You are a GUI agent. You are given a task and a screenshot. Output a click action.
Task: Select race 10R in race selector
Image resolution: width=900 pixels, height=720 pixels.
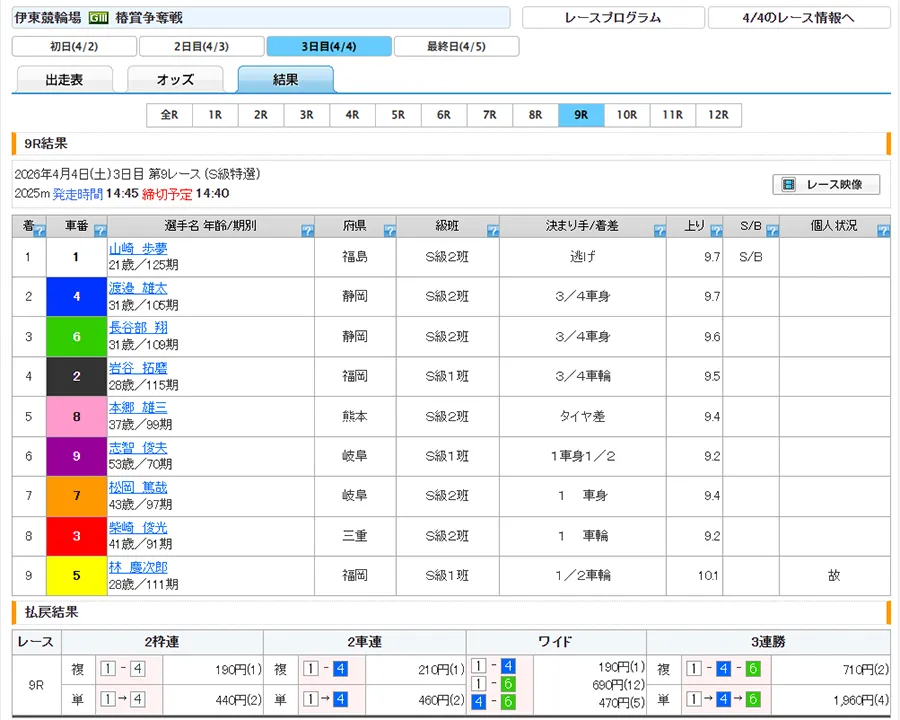[626, 115]
